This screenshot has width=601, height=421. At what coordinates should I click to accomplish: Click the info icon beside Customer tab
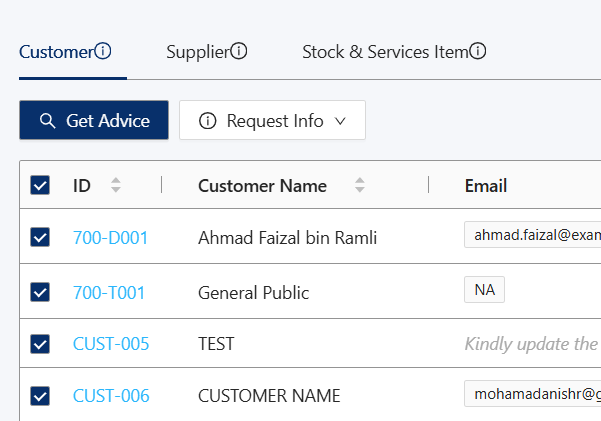[x=102, y=52]
